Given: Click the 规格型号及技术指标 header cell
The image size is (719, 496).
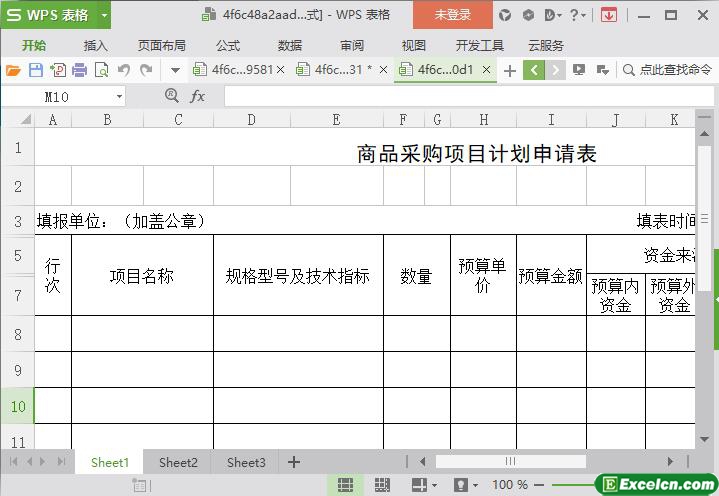Looking at the screenshot, I should 298,276.
